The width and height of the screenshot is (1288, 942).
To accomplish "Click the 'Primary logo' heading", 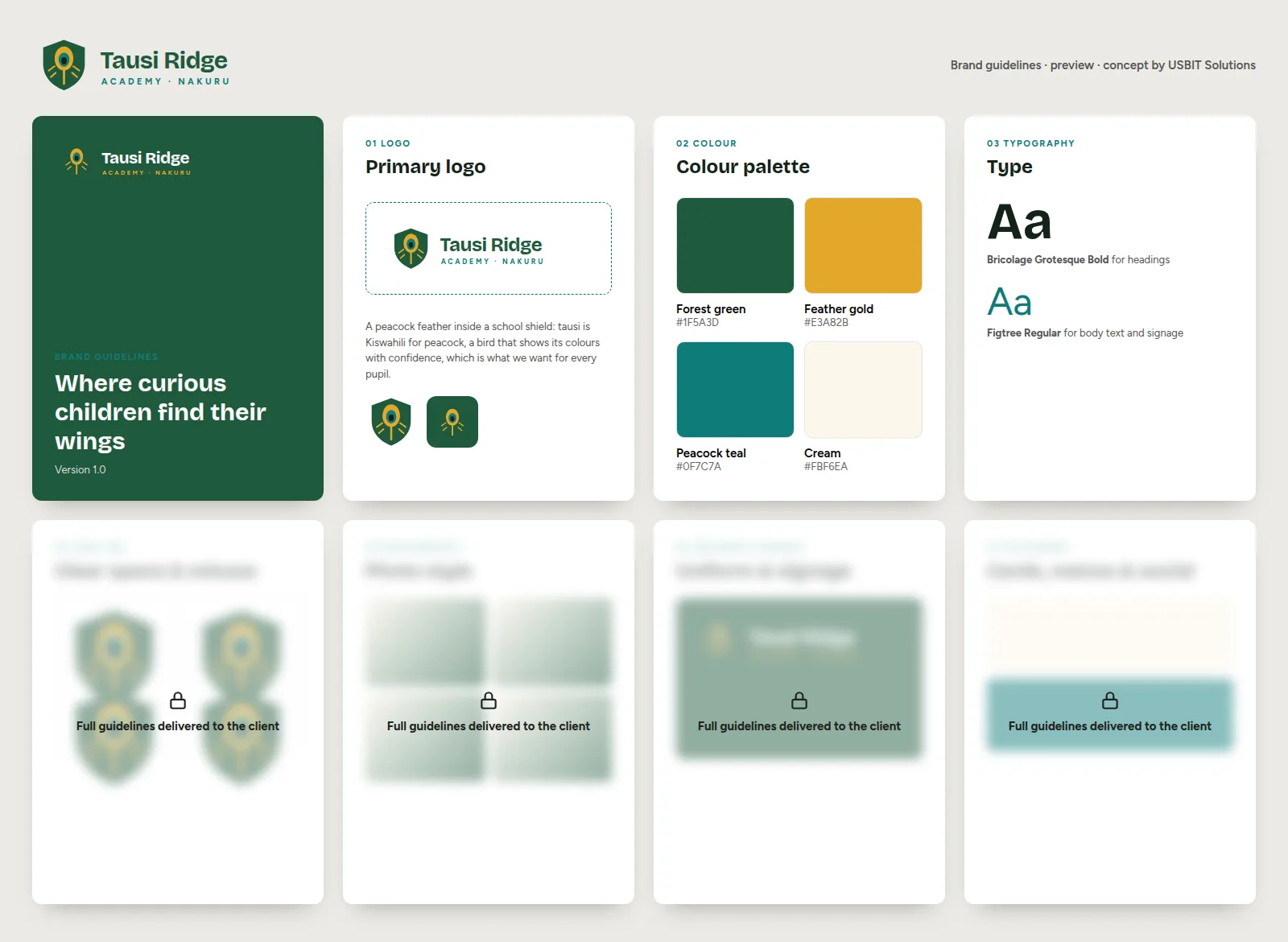I will pyautogui.click(x=426, y=167).
